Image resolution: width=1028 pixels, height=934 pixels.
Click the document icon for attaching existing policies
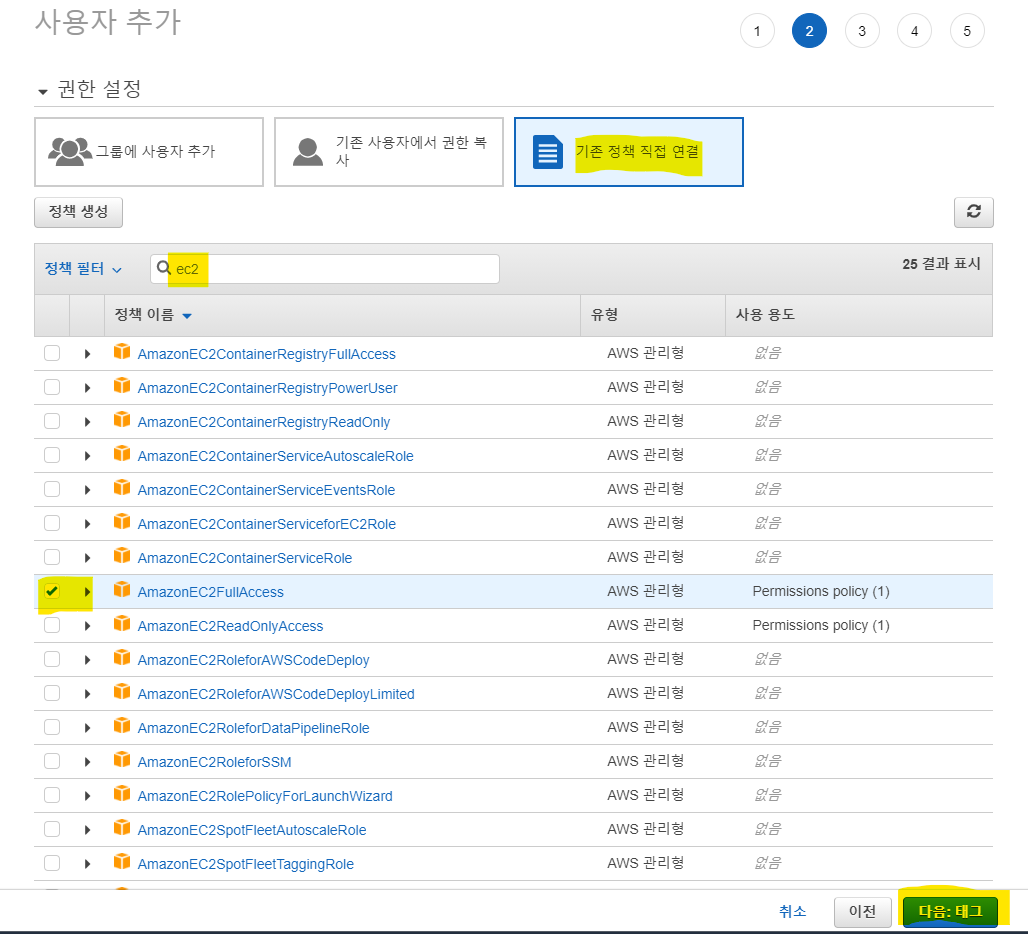click(547, 151)
